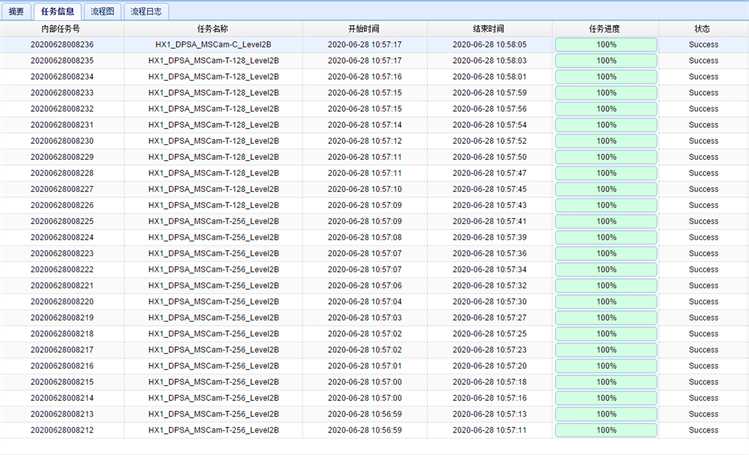Image resolution: width=749 pixels, height=455 pixels.
Task: Click progress bar of task 20200628008212
Action: pyautogui.click(x=606, y=430)
